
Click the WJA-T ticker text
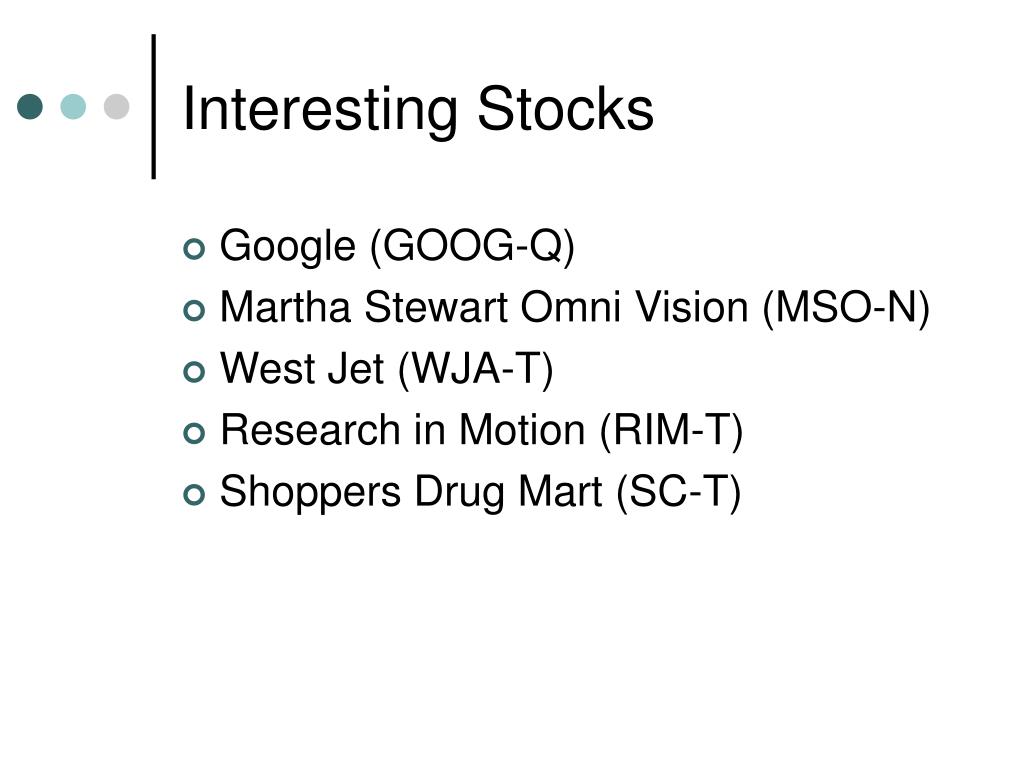(x=476, y=370)
